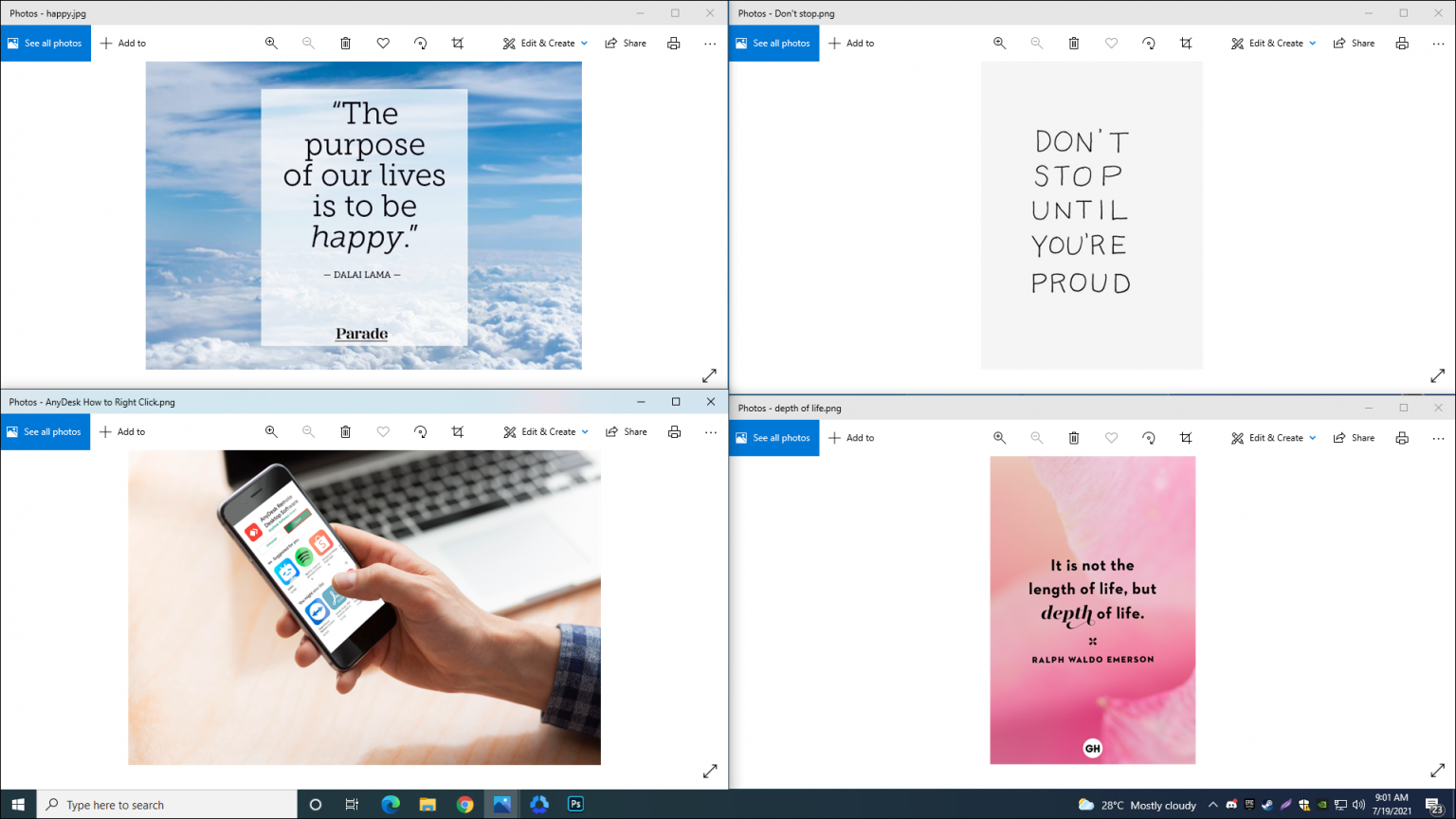This screenshot has width=1456, height=819.
Task: Rotate the happy.jpg image
Action: tap(420, 43)
